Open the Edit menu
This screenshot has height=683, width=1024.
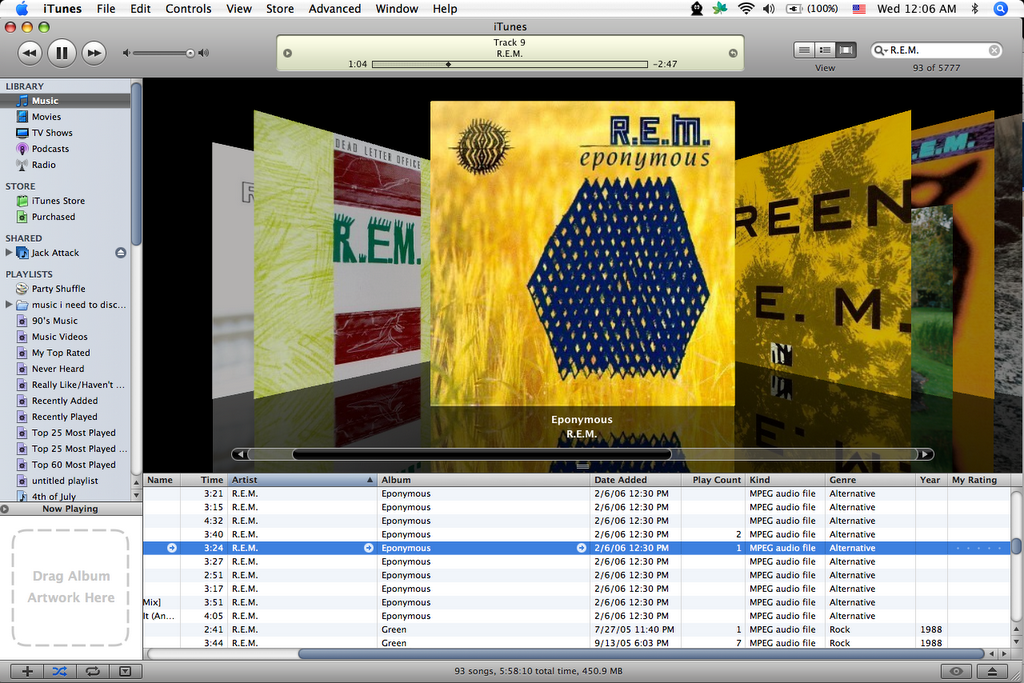pos(140,8)
